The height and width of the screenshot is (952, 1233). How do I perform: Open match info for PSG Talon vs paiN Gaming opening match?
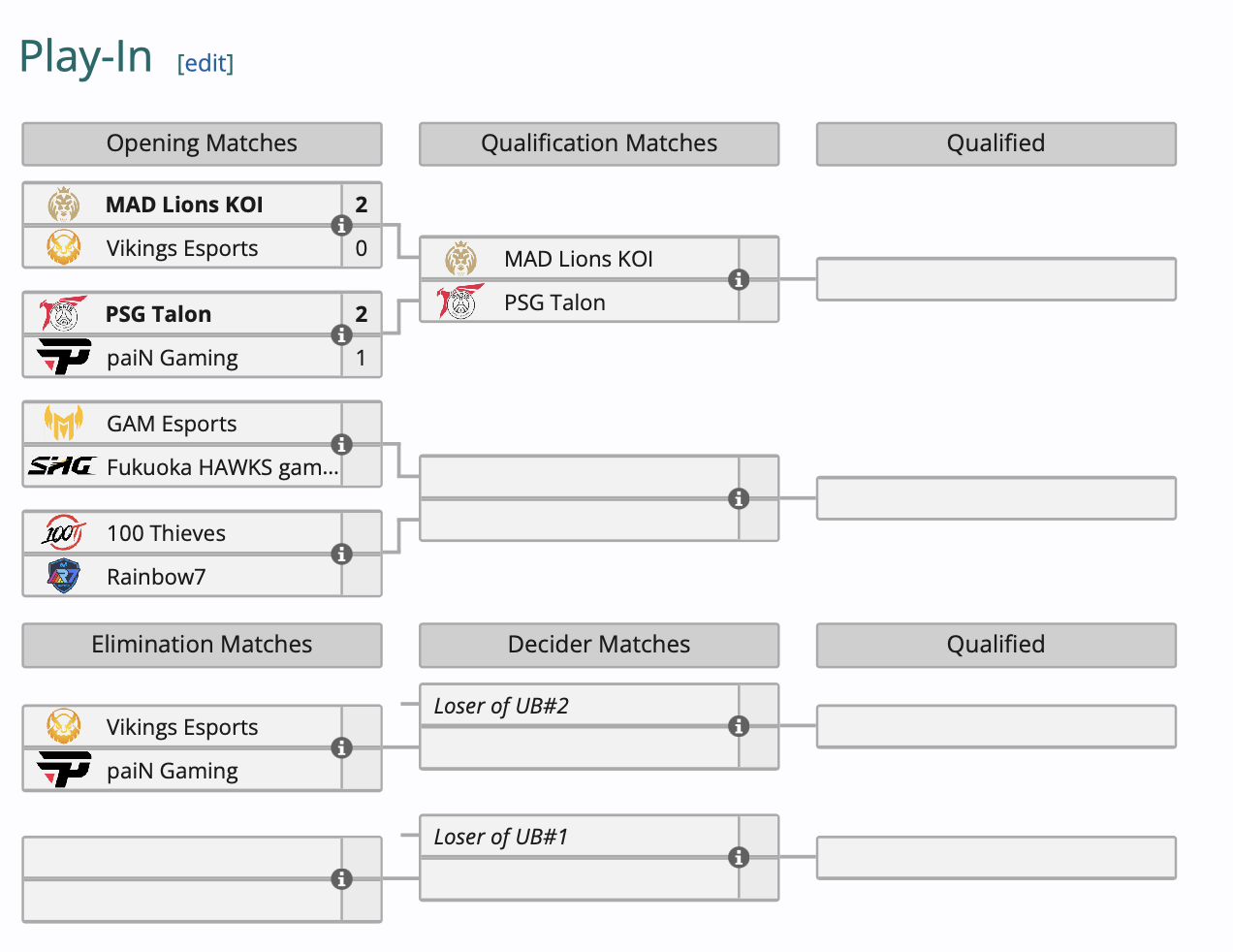tap(341, 335)
